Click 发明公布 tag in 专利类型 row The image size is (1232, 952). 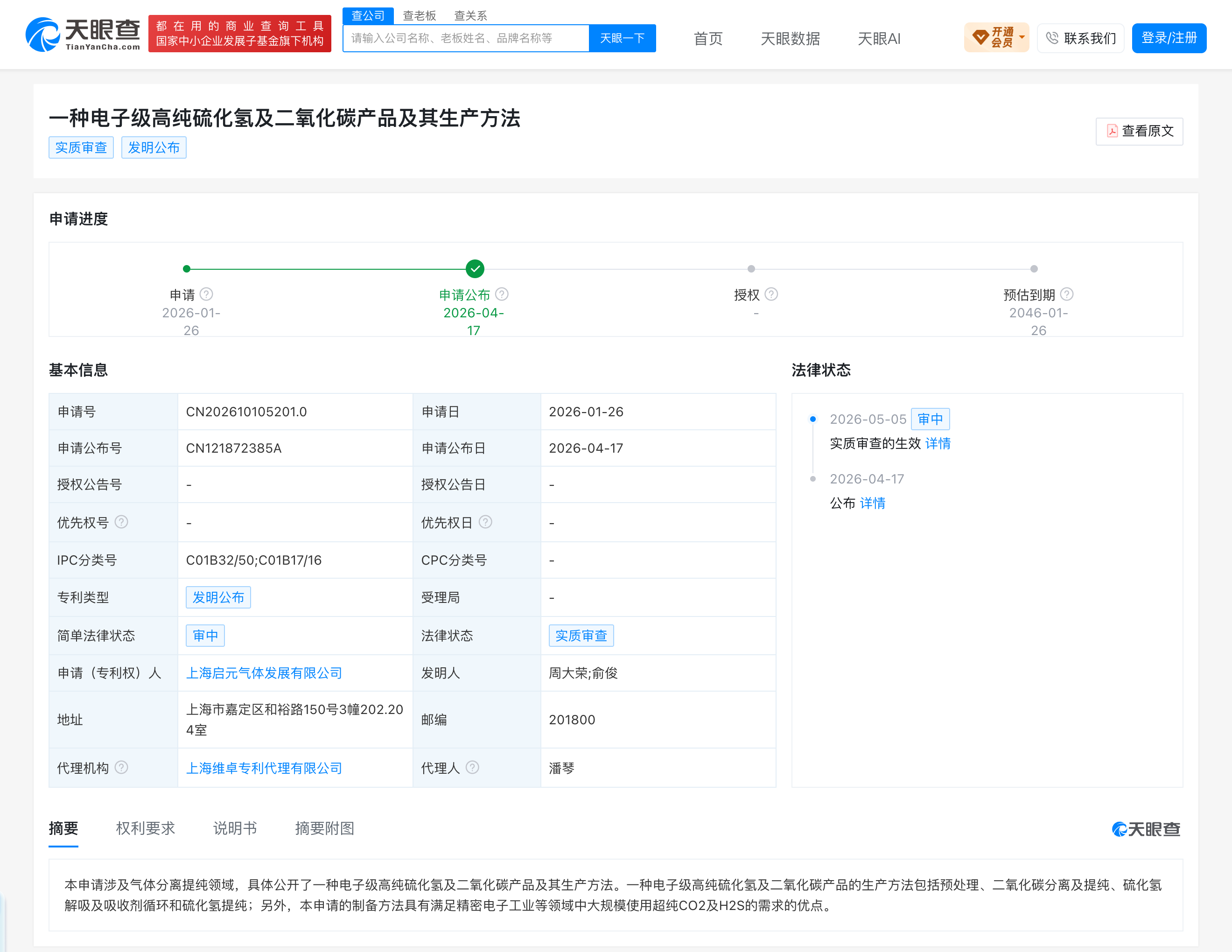218,597
